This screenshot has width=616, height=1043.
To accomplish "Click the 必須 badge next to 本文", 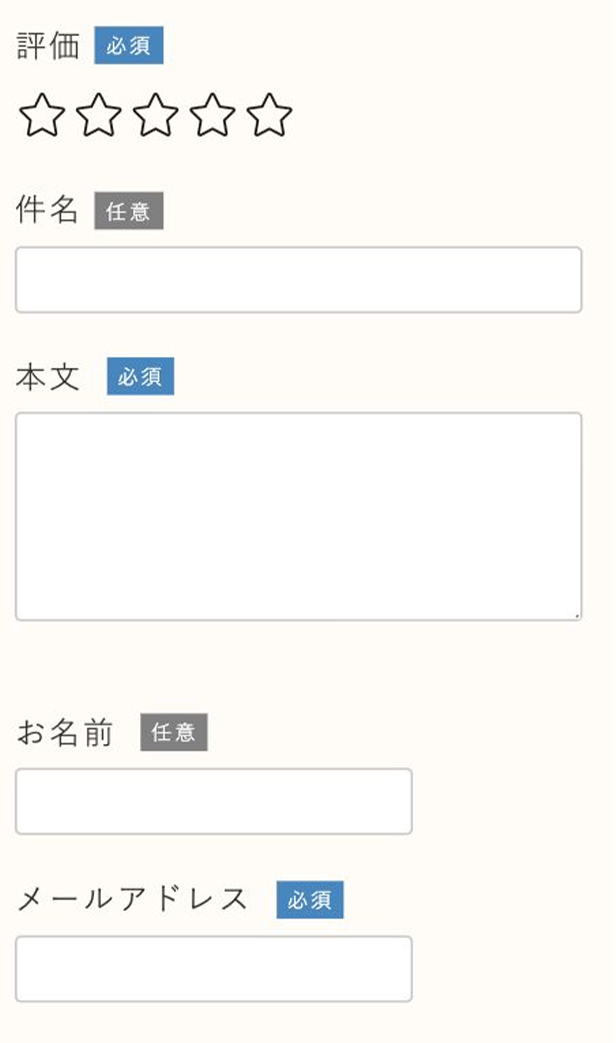I will tap(140, 377).
